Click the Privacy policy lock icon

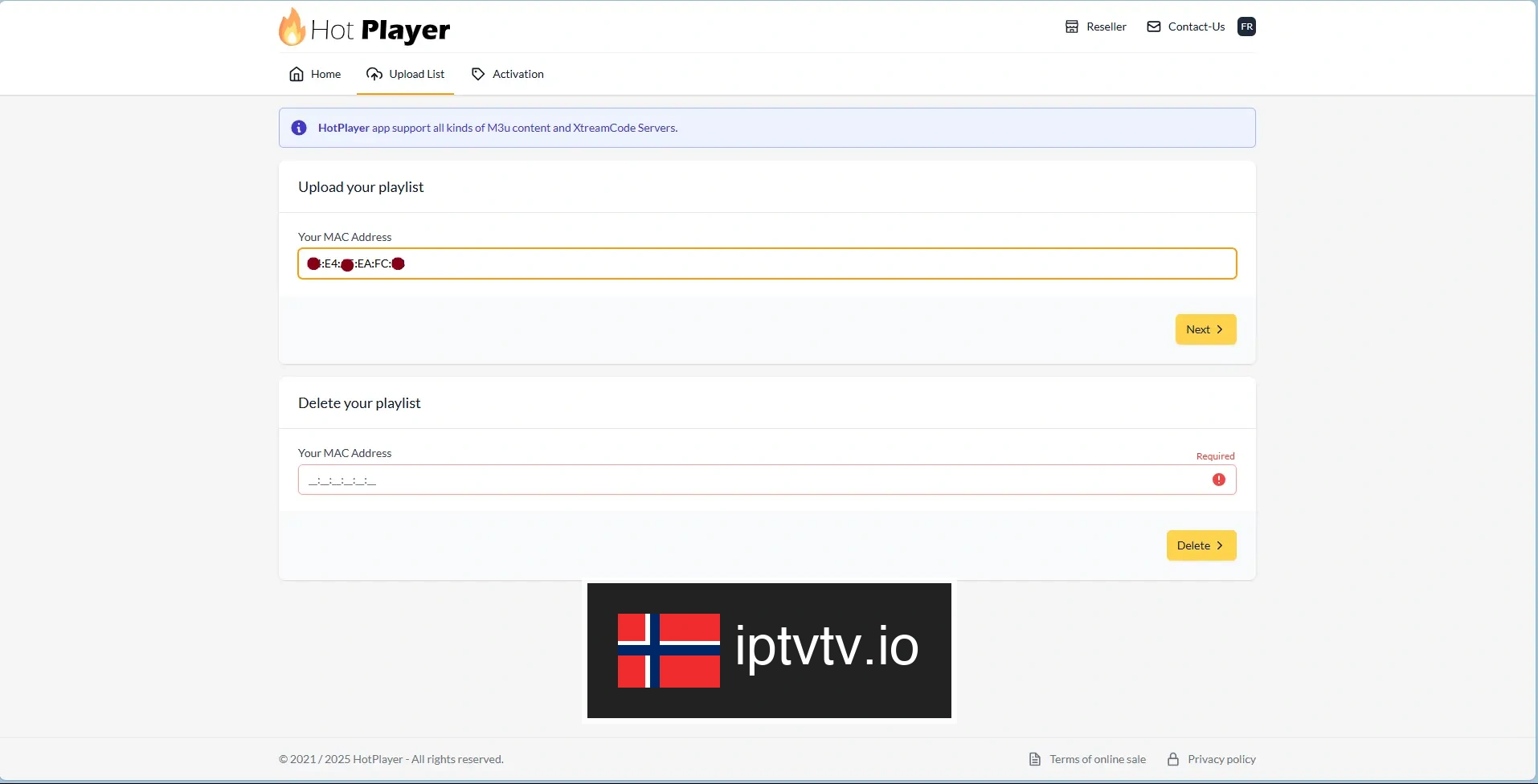click(x=1173, y=759)
